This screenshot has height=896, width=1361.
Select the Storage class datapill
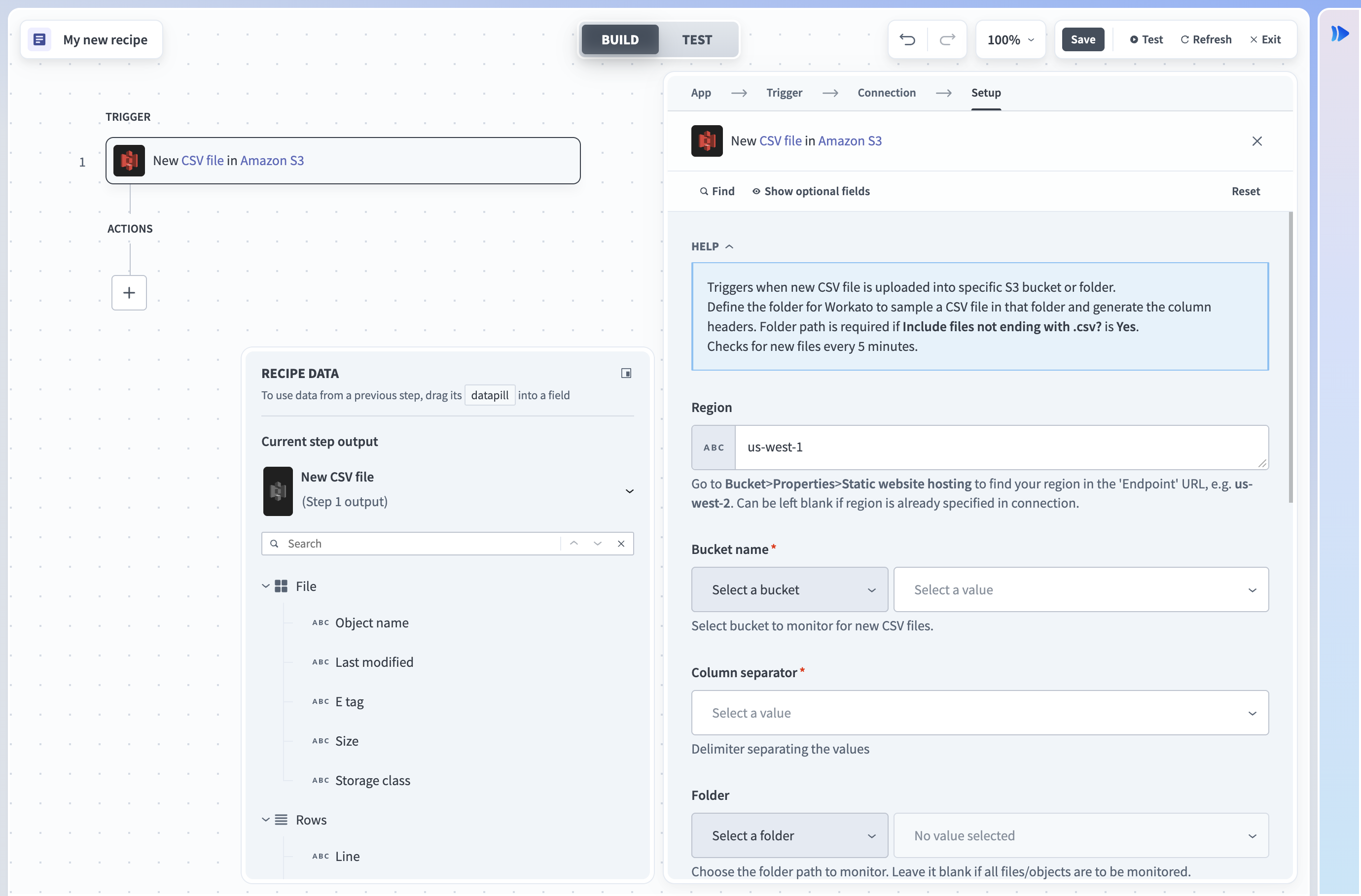point(373,781)
